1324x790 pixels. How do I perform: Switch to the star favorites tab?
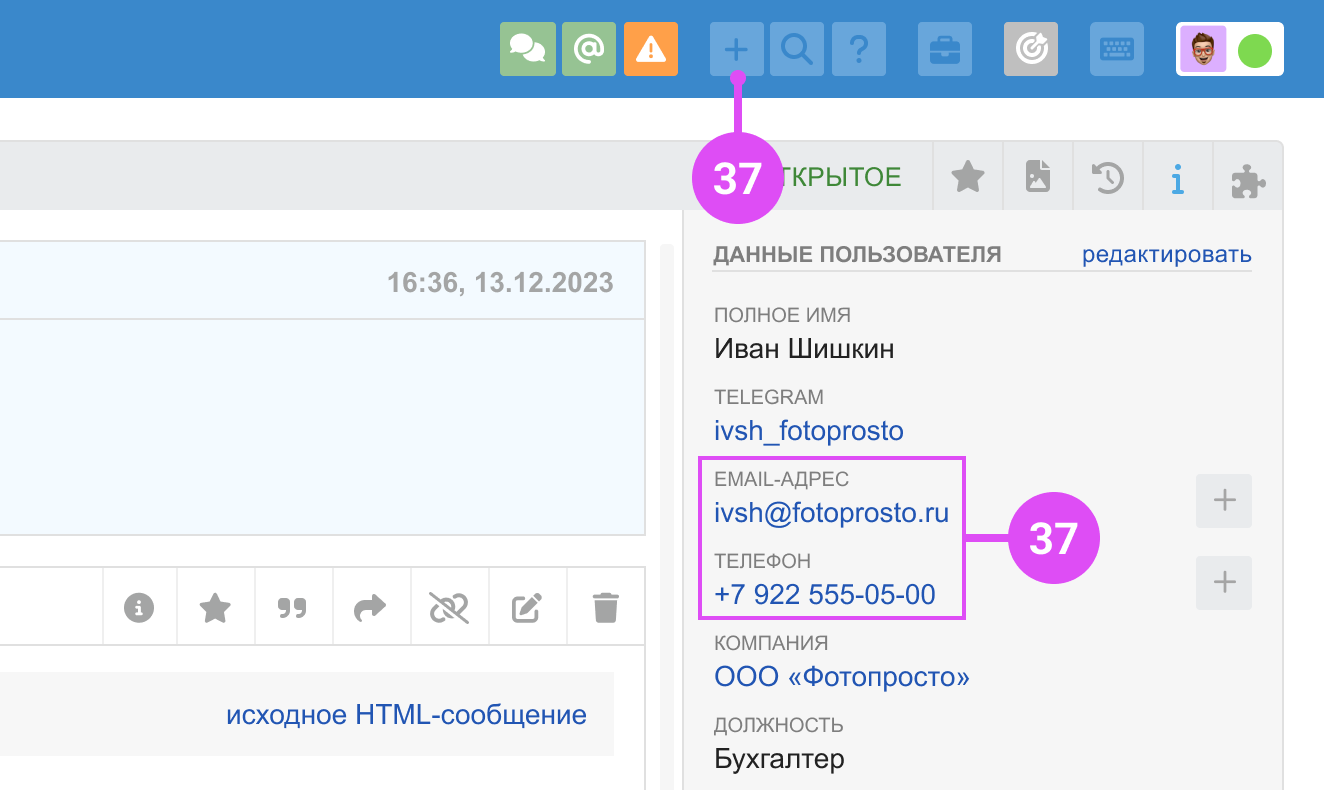(967, 178)
